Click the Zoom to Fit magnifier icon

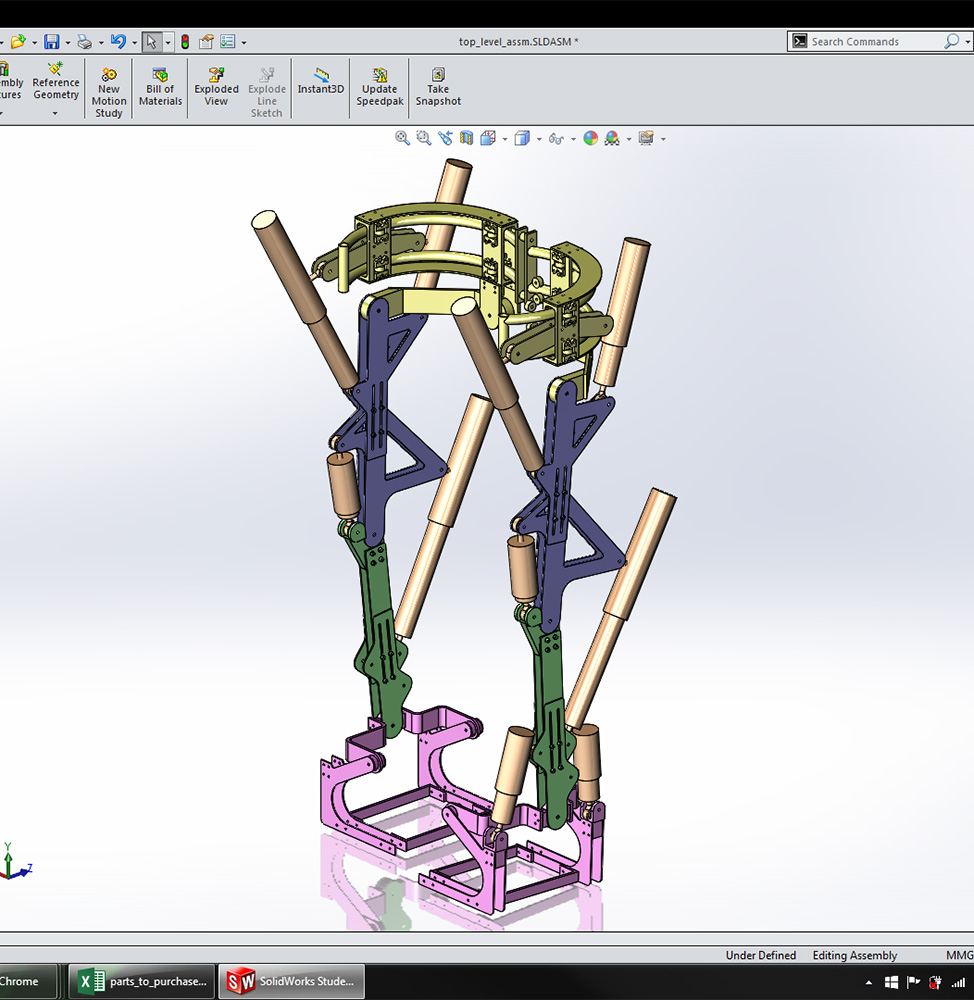[x=402, y=138]
